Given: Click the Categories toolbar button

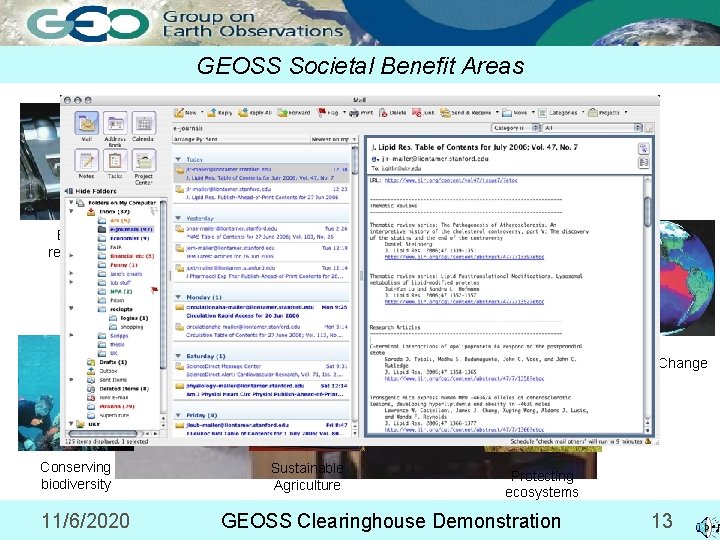Looking at the screenshot, I should pos(557,112).
